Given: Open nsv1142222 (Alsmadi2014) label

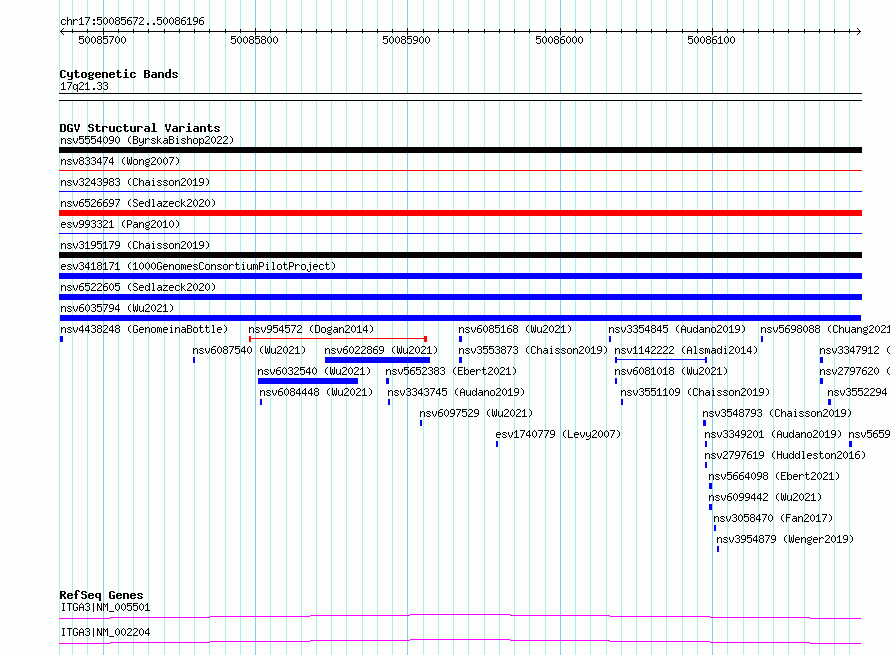Looking at the screenshot, I should [x=686, y=350].
